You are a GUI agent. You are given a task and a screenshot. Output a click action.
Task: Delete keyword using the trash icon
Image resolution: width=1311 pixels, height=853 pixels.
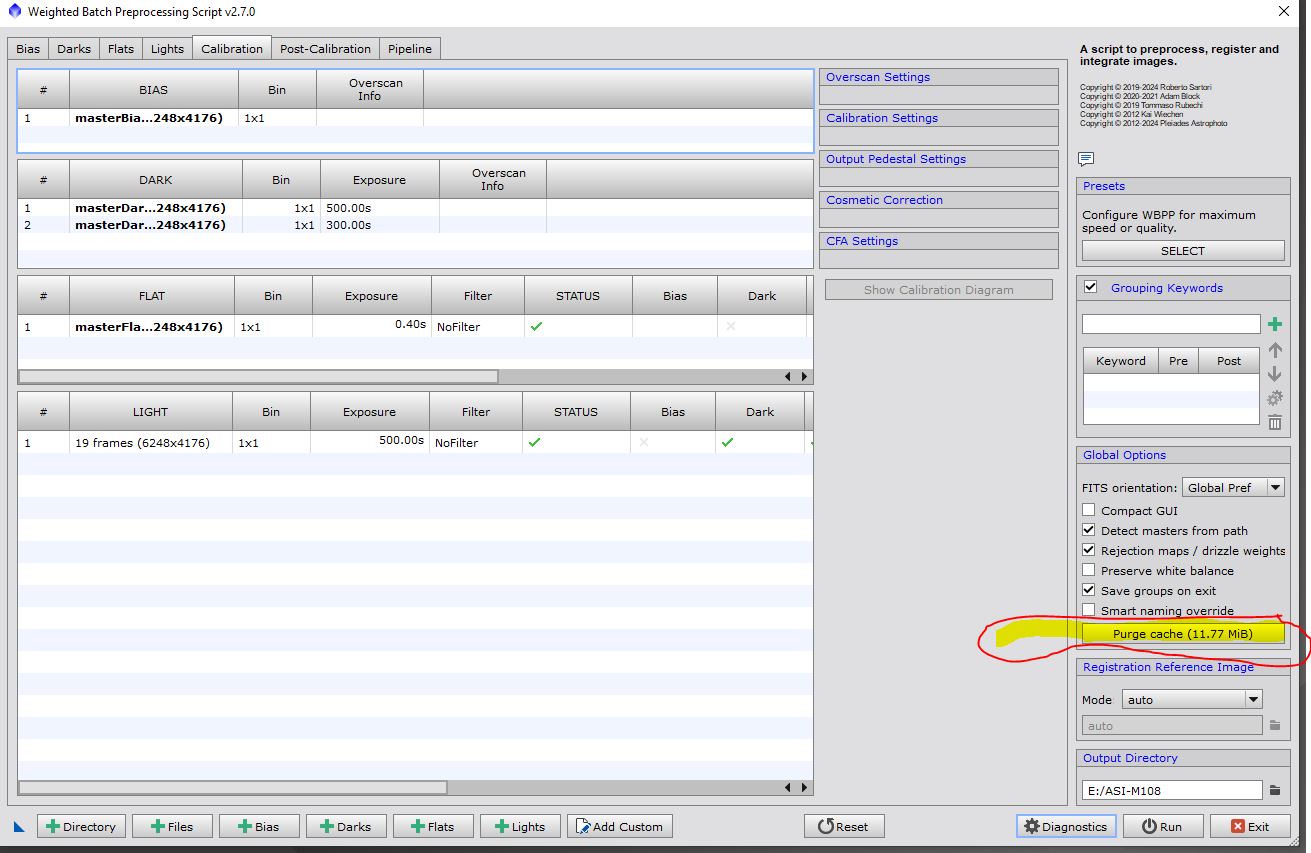[1274, 422]
